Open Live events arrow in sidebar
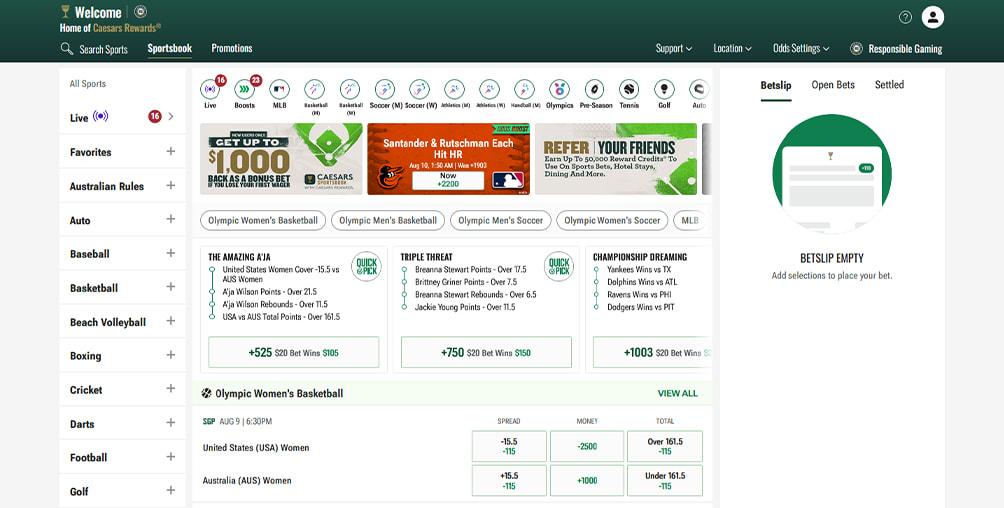Image resolution: width=1004 pixels, height=508 pixels. (171, 117)
